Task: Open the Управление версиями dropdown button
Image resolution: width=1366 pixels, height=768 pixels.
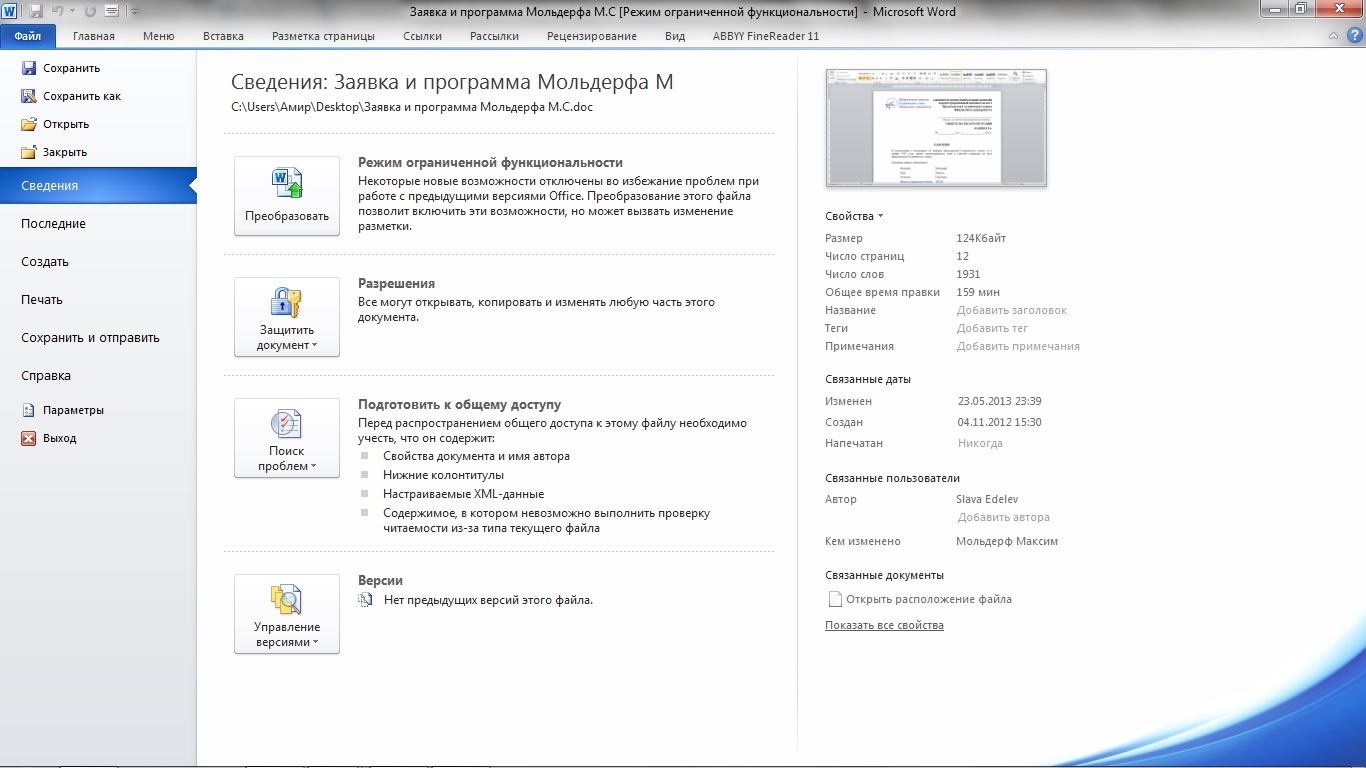Action: pyautogui.click(x=287, y=614)
